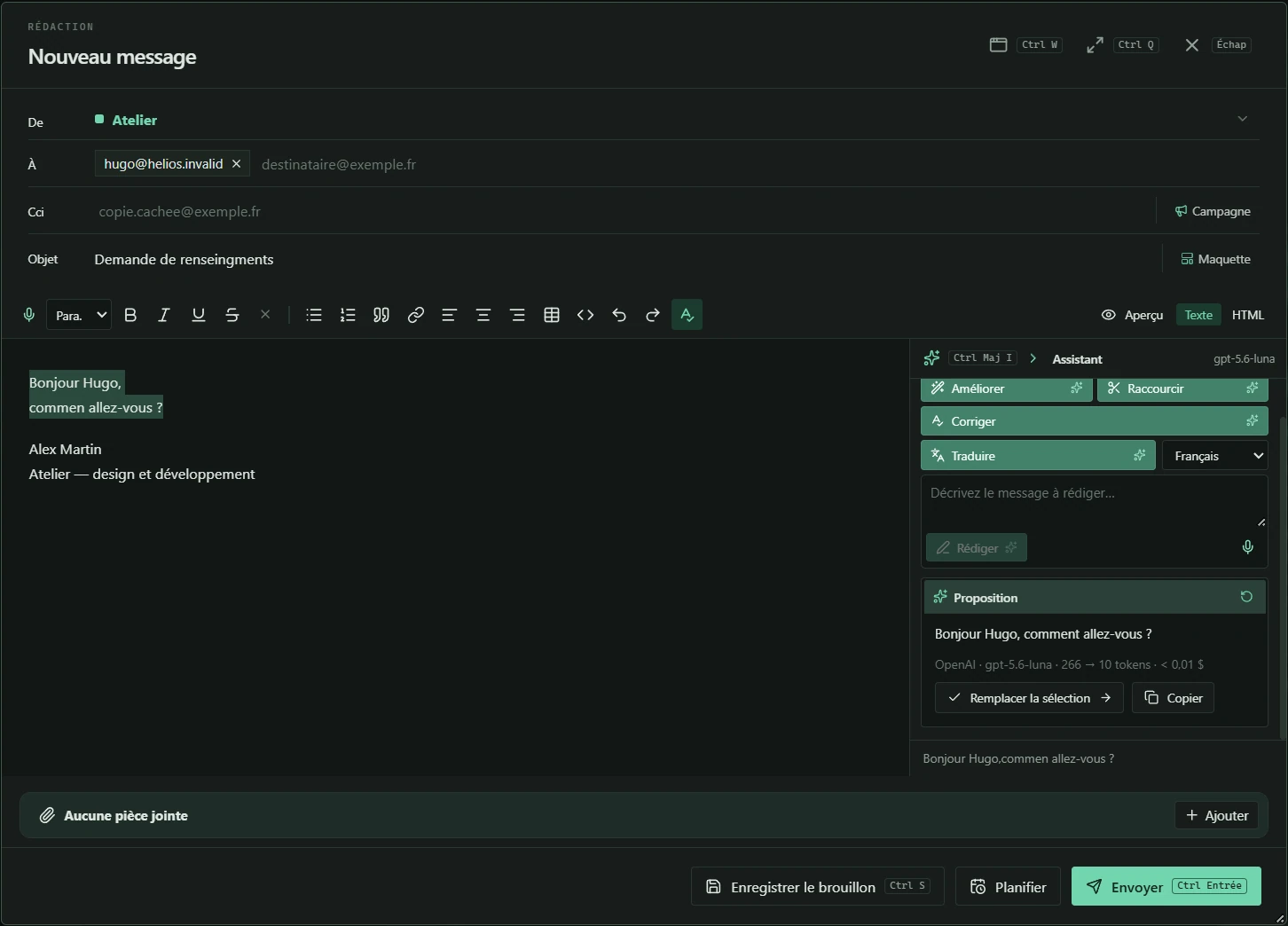Screen dimensions: 1288x926
Task: Start dictation with the toolbar microphone
Action: point(28,315)
